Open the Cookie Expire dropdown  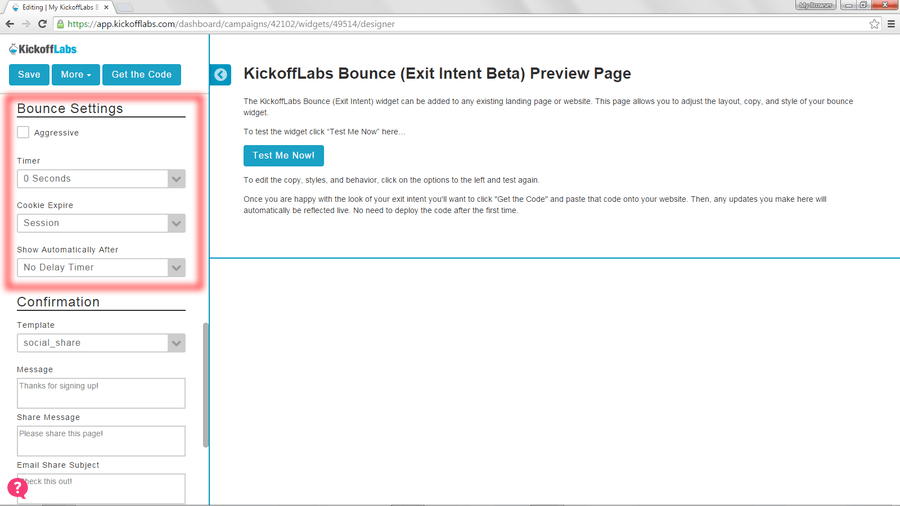[x=101, y=223]
